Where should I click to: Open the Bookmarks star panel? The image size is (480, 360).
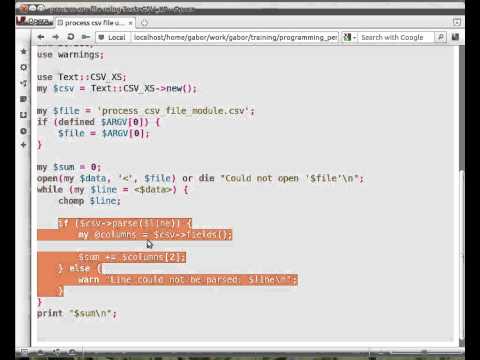23,51
